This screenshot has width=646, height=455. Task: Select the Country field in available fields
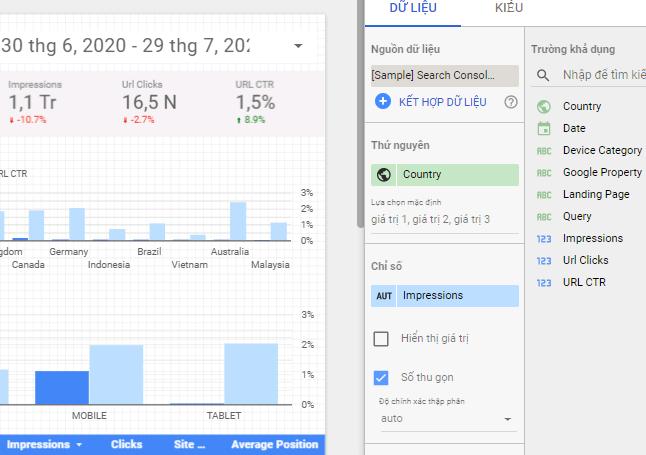582,106
